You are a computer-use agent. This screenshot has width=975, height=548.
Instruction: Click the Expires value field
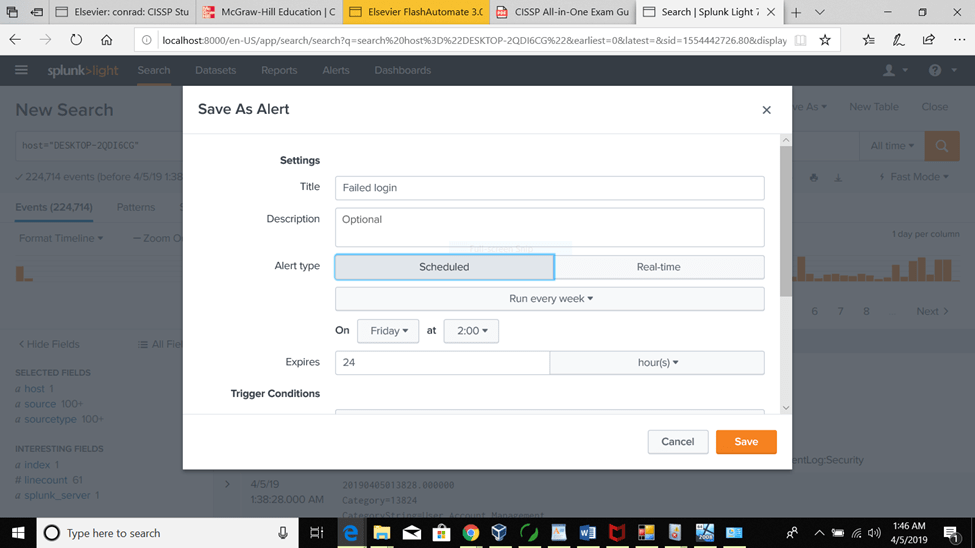coord(442,363)
